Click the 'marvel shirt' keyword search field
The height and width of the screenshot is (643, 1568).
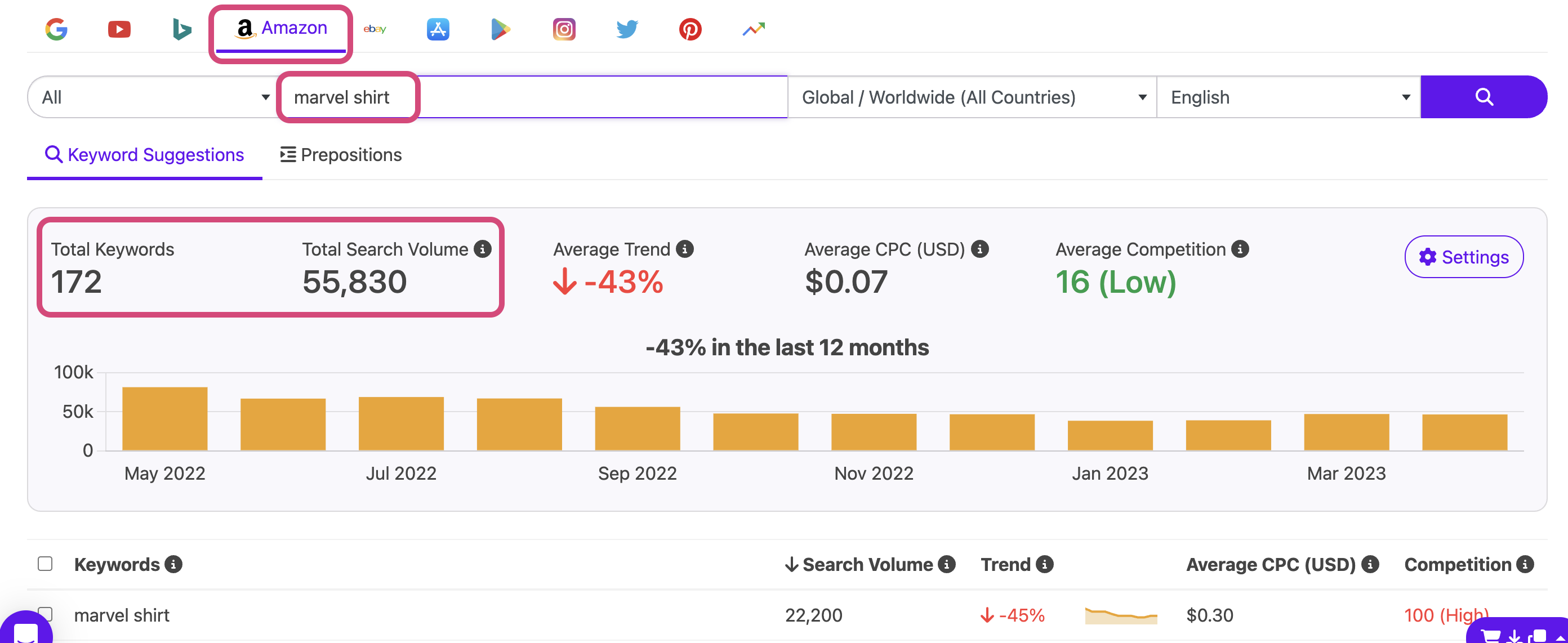point(533,97)
